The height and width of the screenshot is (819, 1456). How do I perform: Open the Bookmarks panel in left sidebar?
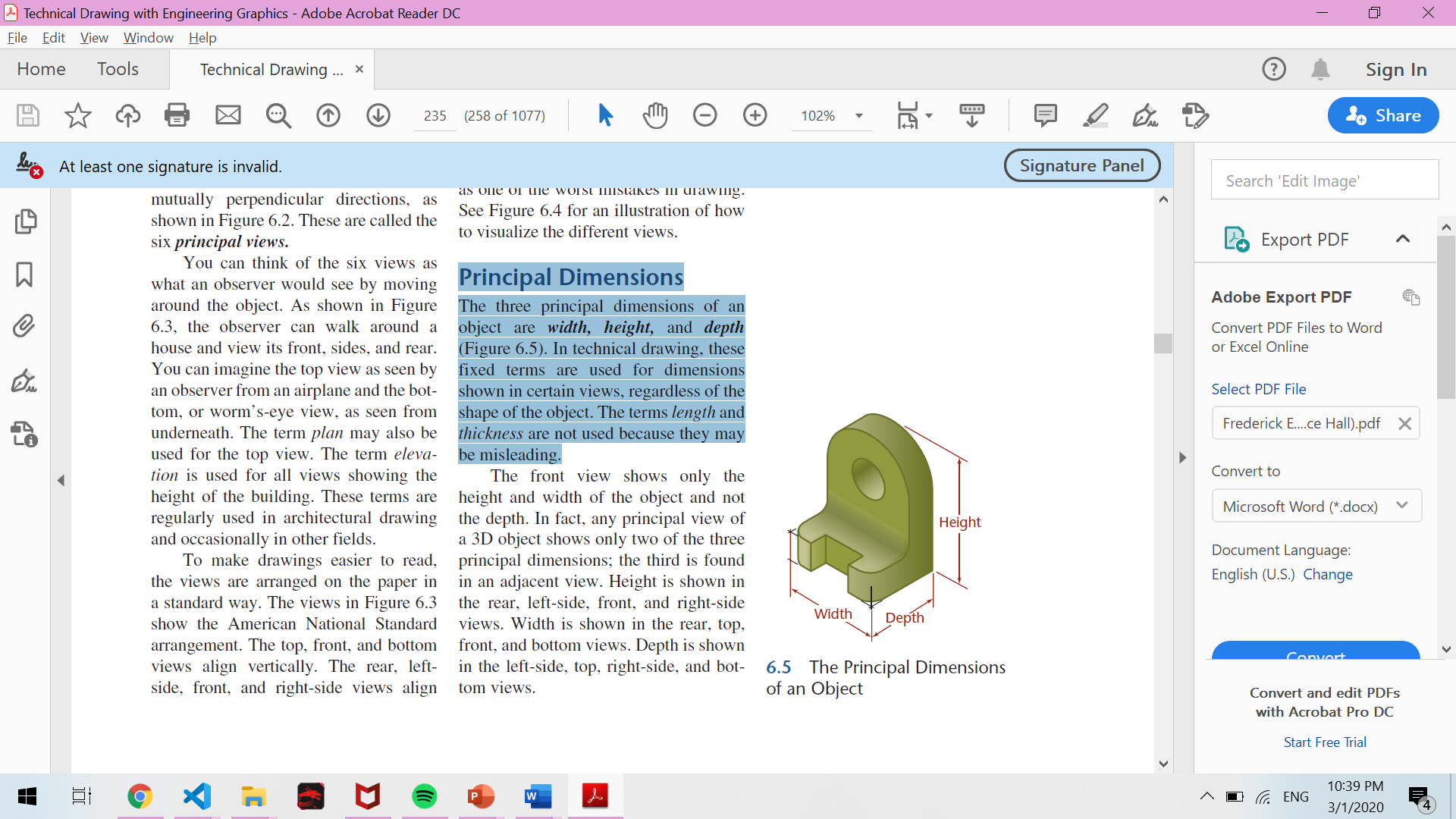[24, 275]
